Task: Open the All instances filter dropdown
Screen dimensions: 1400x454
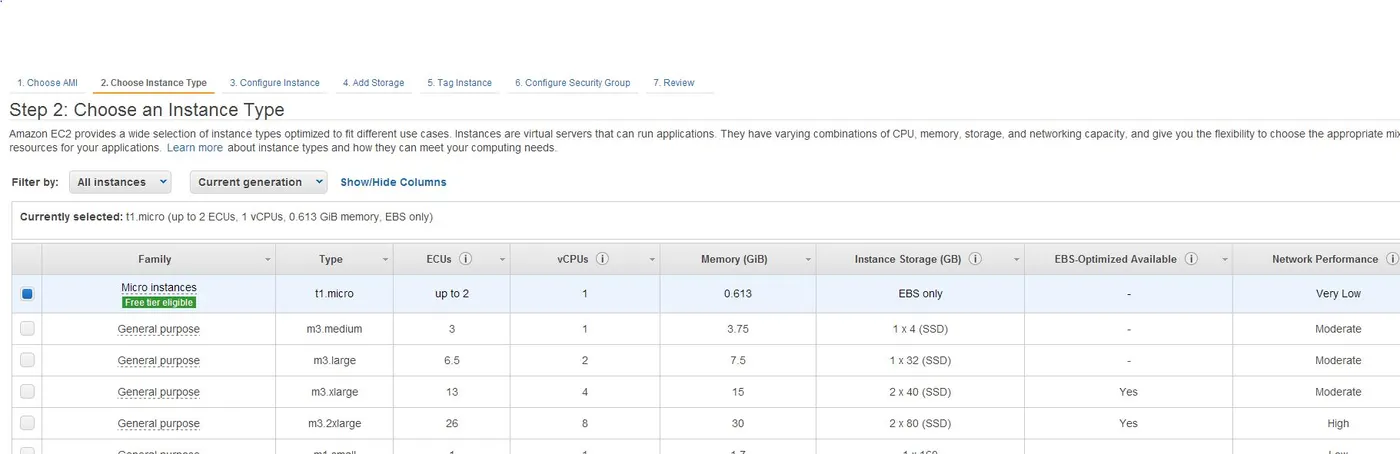Action: (120, 182)
